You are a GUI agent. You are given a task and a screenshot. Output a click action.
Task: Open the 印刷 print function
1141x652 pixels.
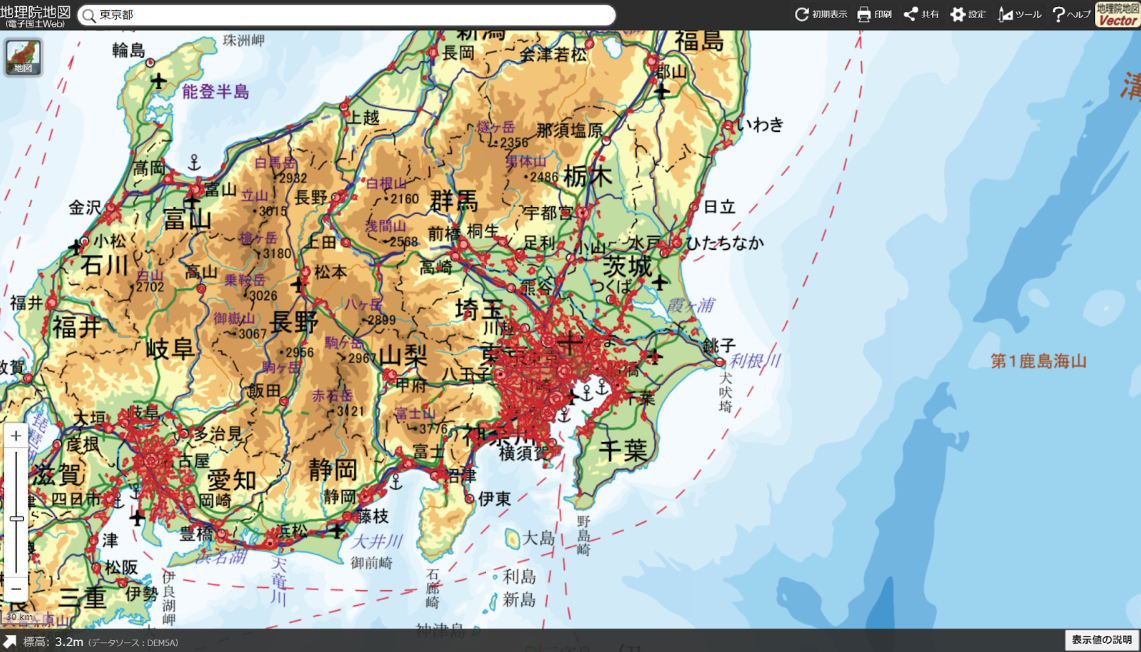tap(874, 14)
